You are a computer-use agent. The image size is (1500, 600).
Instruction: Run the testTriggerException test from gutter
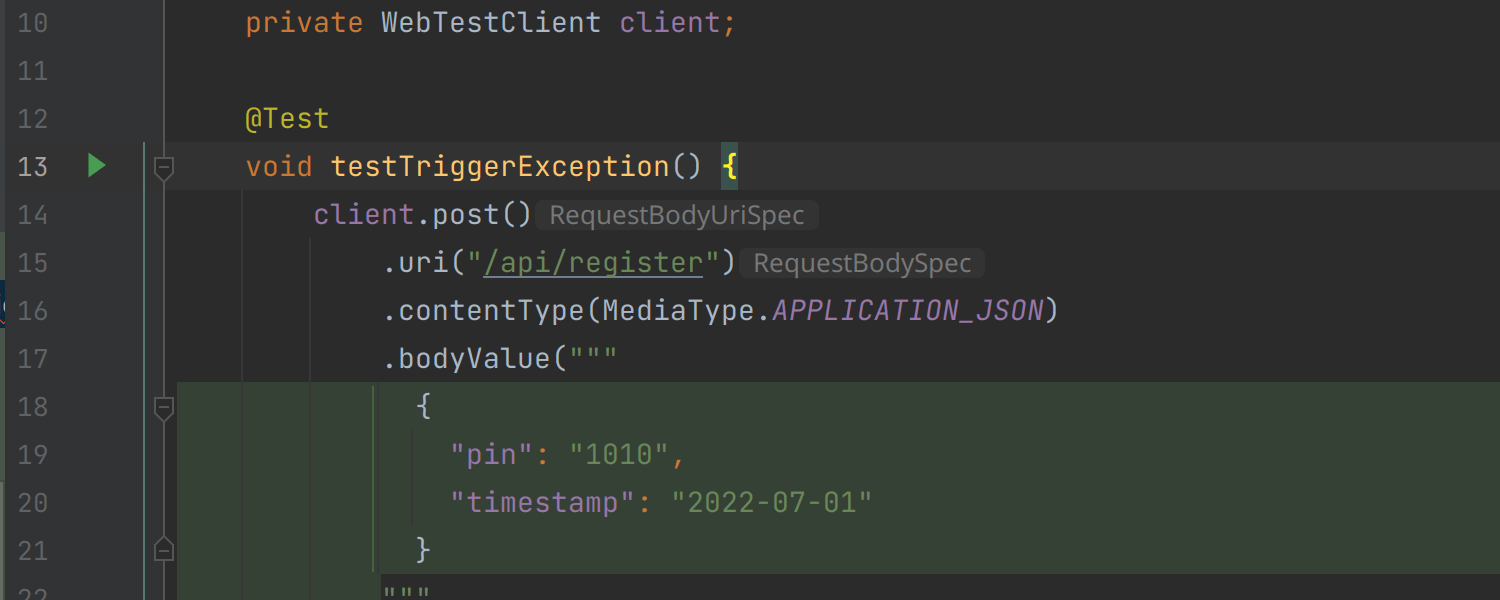[x=96, y=166]
